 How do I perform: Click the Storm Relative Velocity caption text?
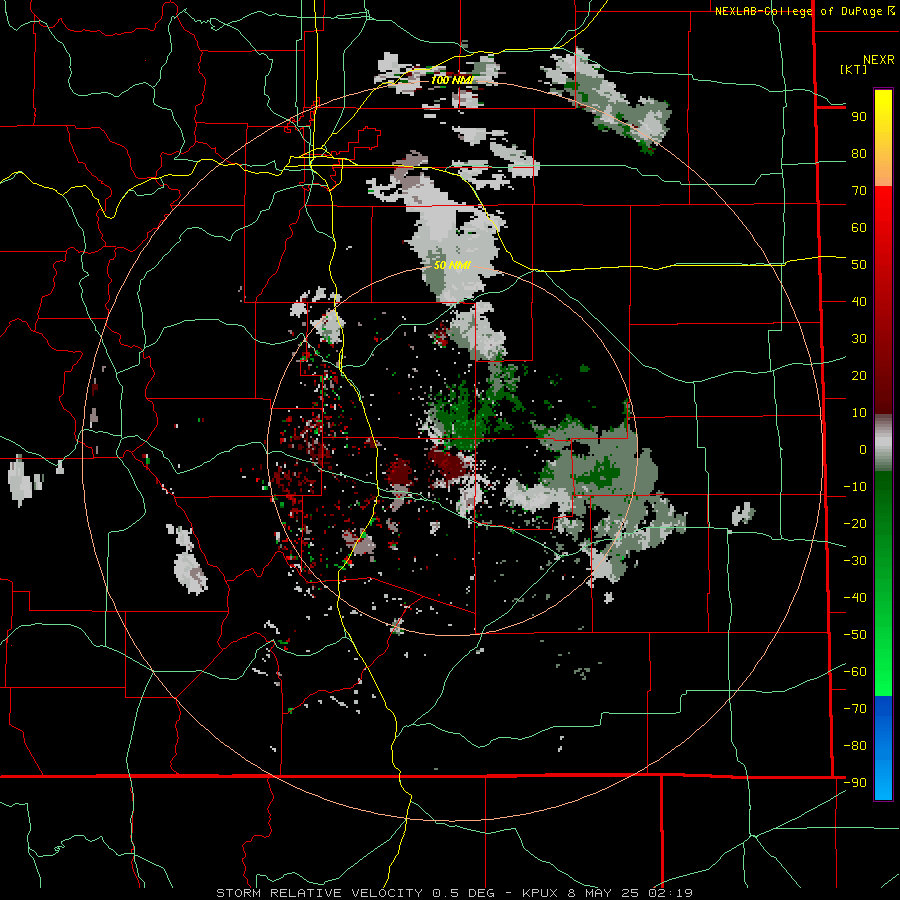(x=455, y=893)
